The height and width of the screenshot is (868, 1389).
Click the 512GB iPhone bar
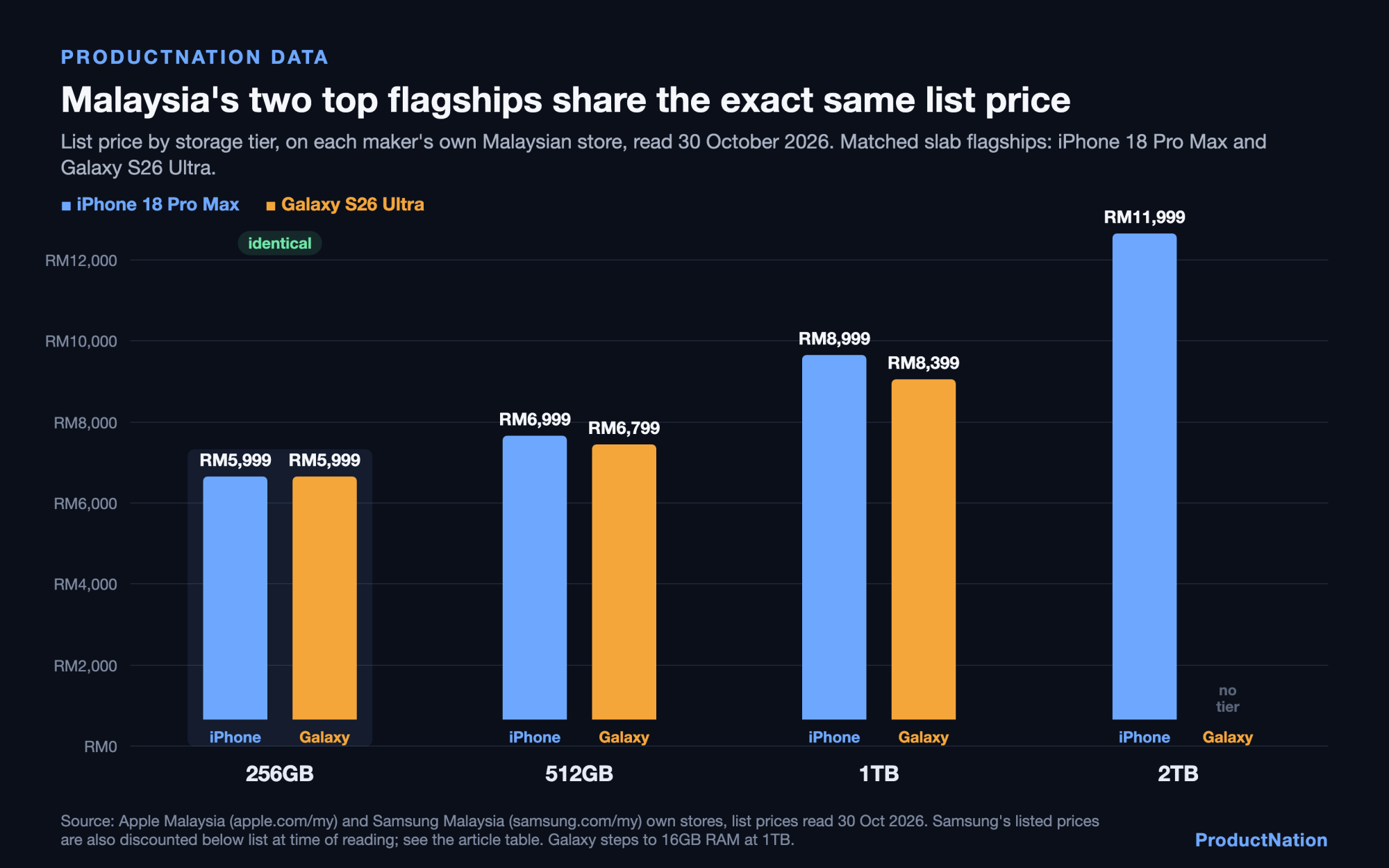point(535,578)
